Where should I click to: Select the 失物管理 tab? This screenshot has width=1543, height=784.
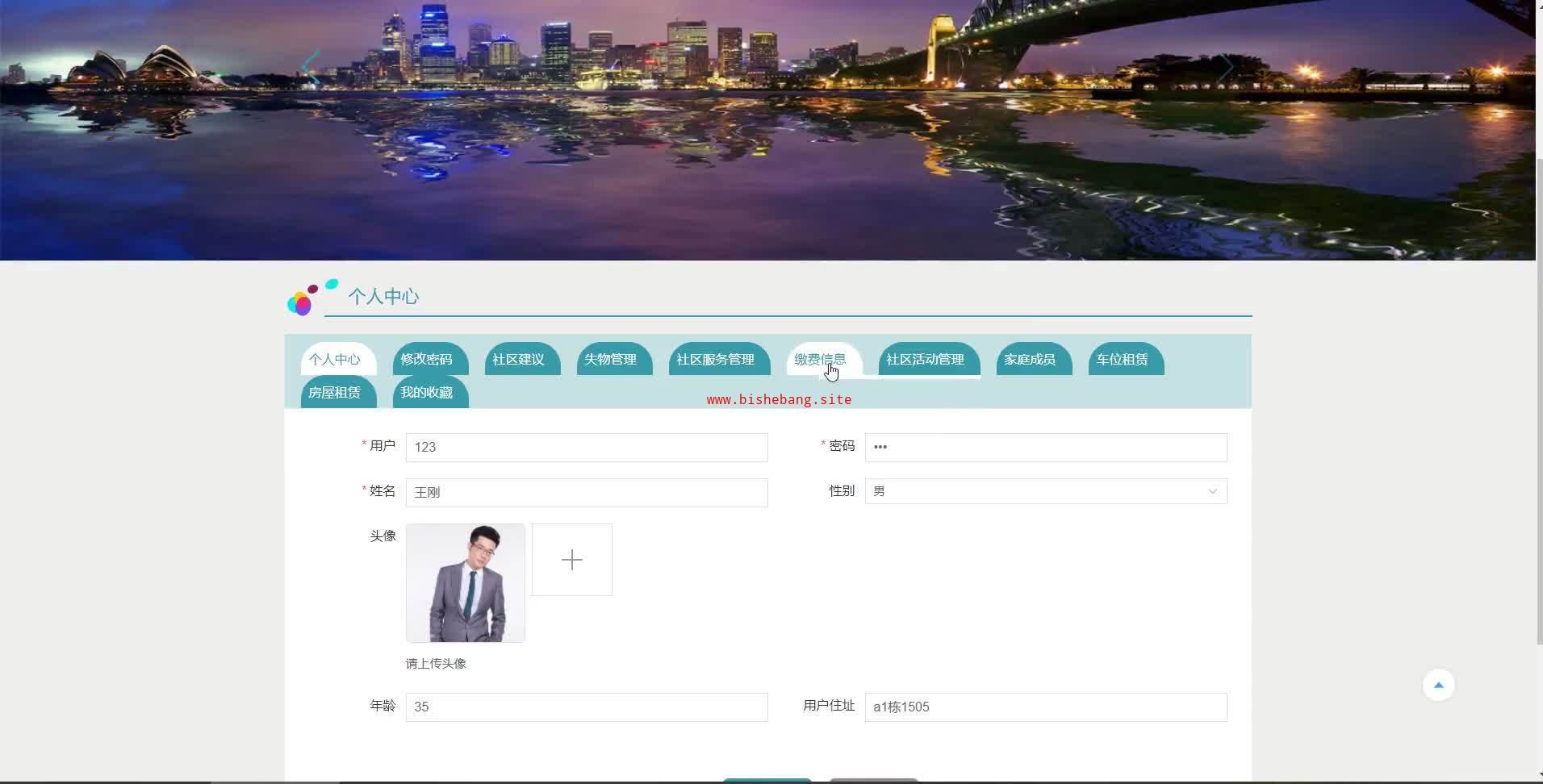(614, 359)
